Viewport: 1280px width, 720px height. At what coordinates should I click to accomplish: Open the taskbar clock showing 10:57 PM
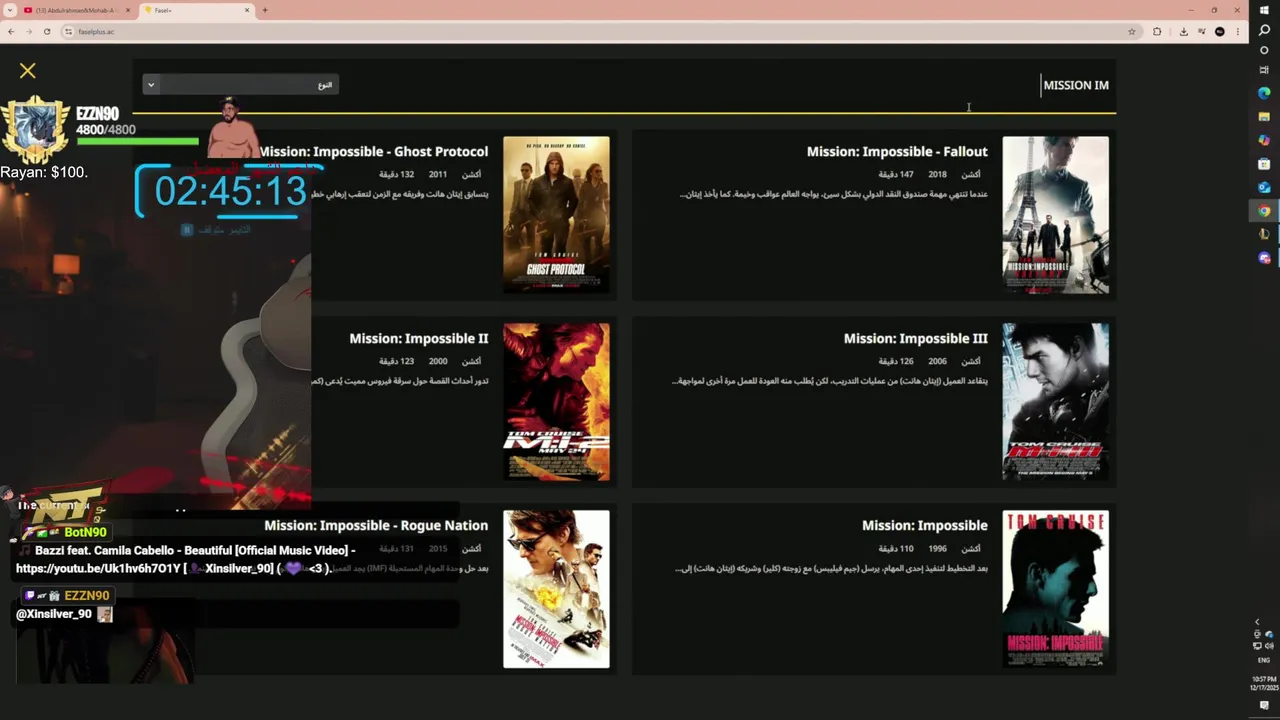[x=1264, y=684]
